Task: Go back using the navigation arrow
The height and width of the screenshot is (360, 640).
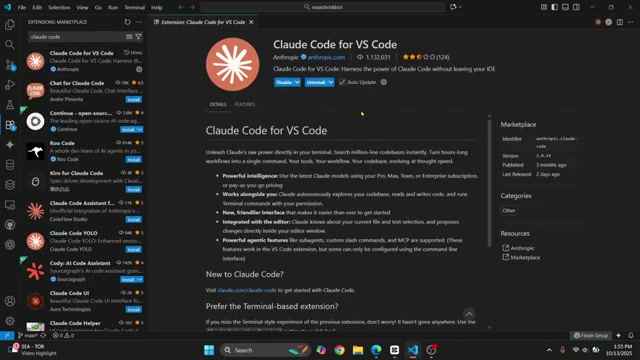Action: tap(181, 7)
